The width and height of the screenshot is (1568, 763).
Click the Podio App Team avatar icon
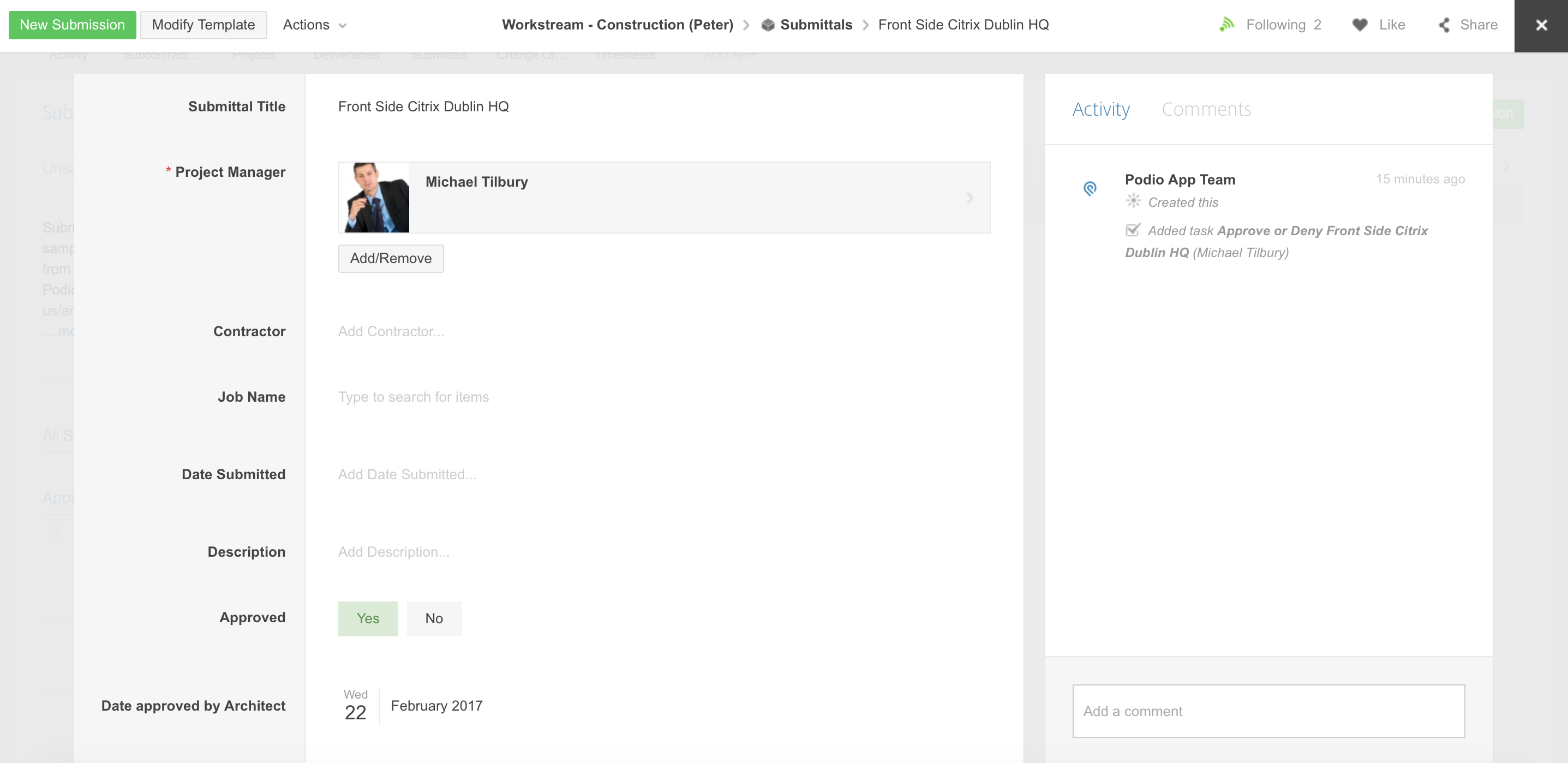1090,189
